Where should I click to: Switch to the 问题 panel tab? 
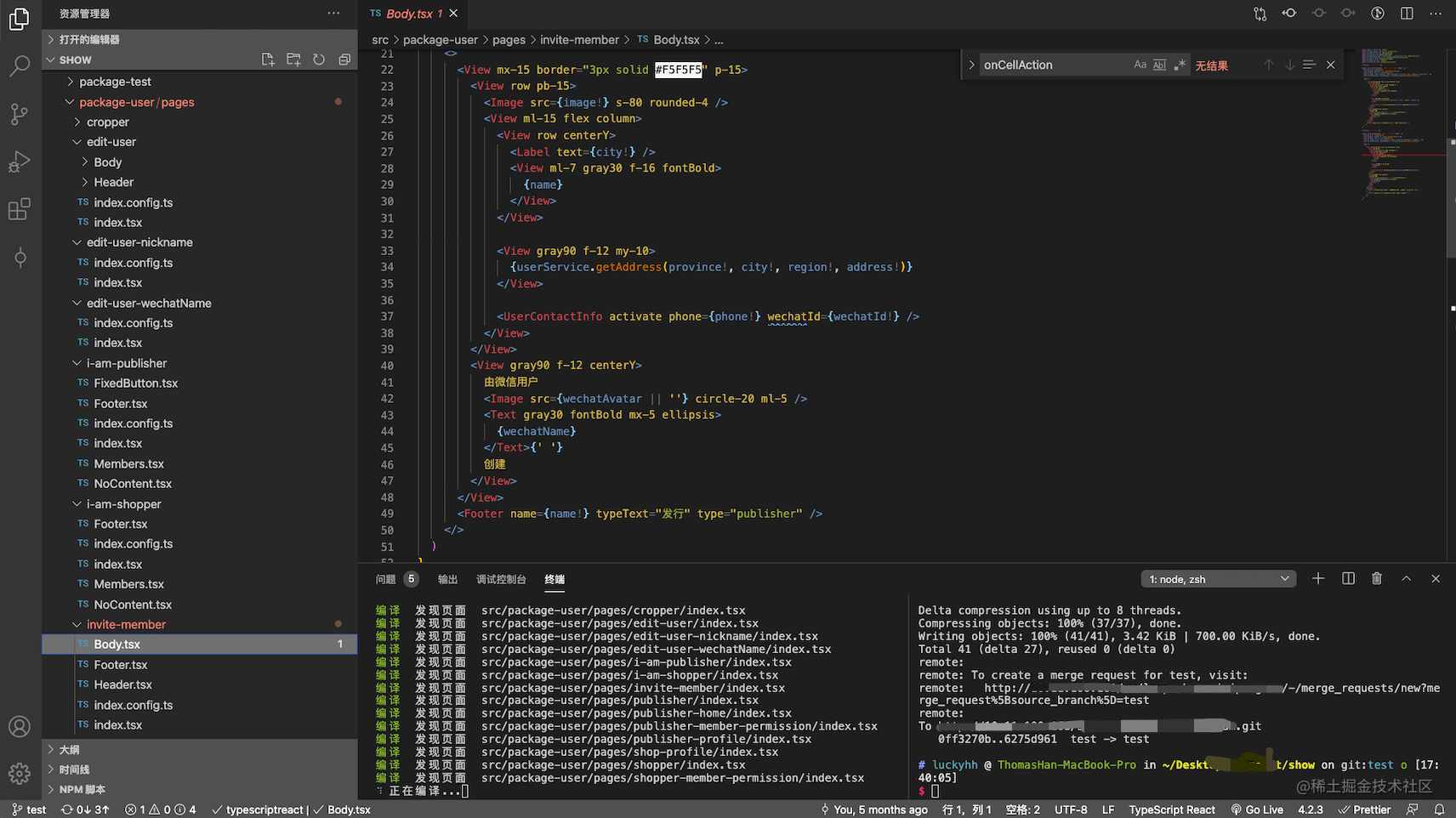[386, 579]
